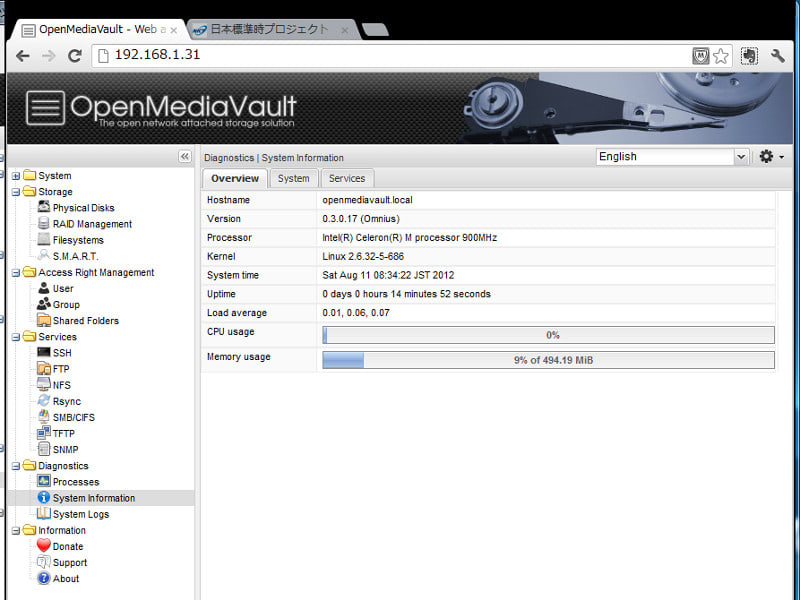Open the Physical Disks icon in Storage
Viewport: 800px width, 600px height.
coord(44,207)
